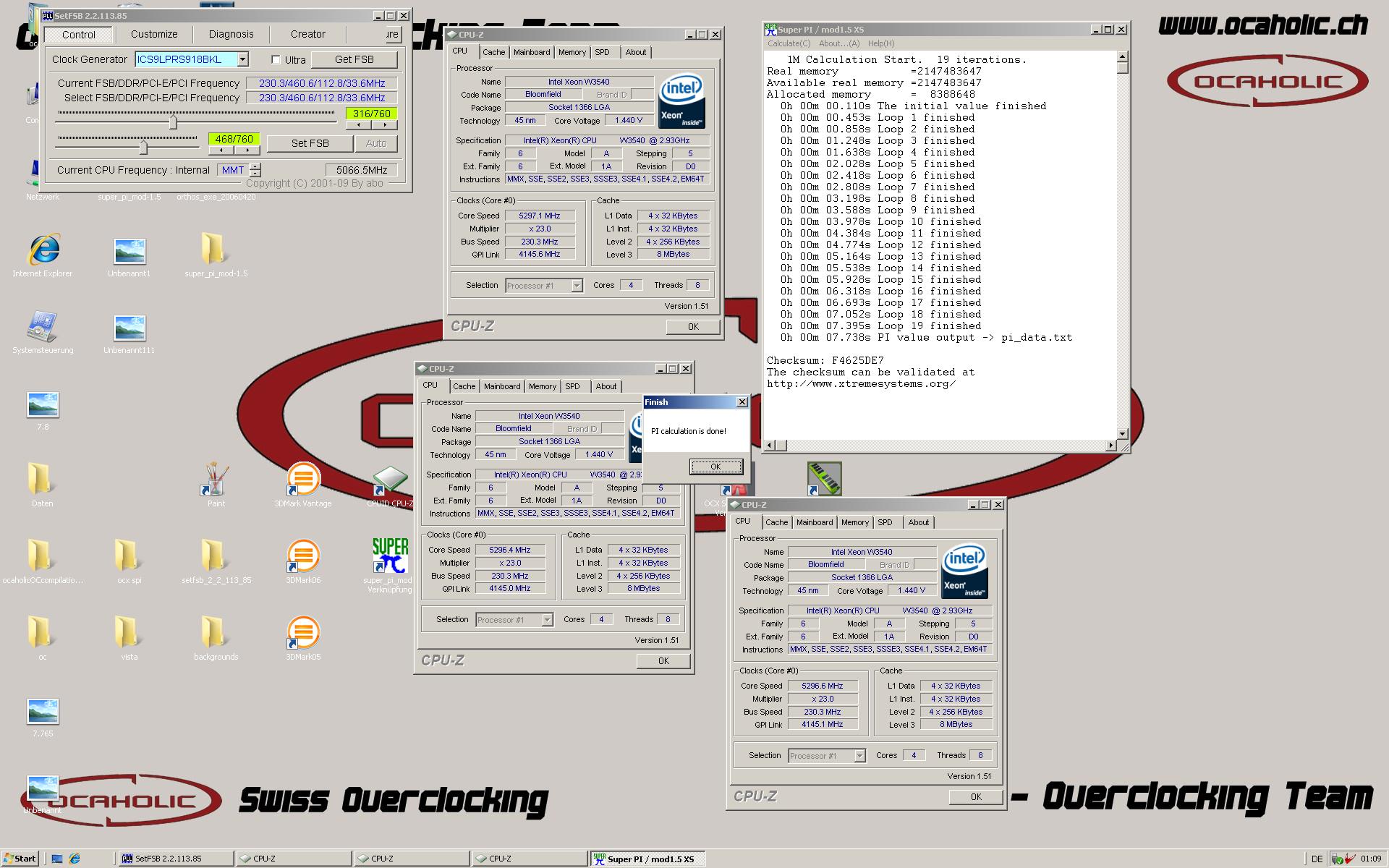Open Processor selection dropdown in bottom-right CPU-Z

click(x=859, y=756)
